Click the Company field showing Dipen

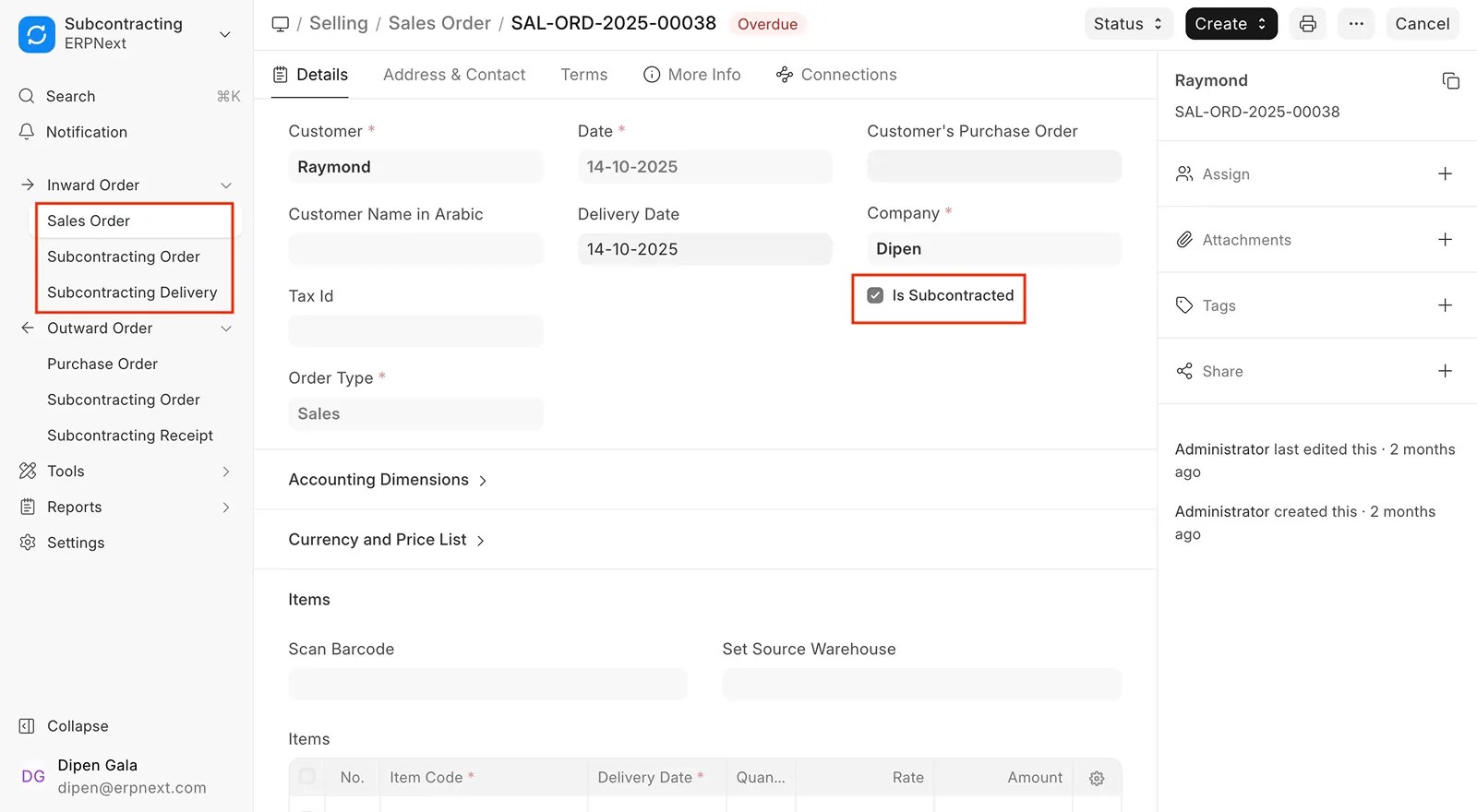(x=994, y=249)
